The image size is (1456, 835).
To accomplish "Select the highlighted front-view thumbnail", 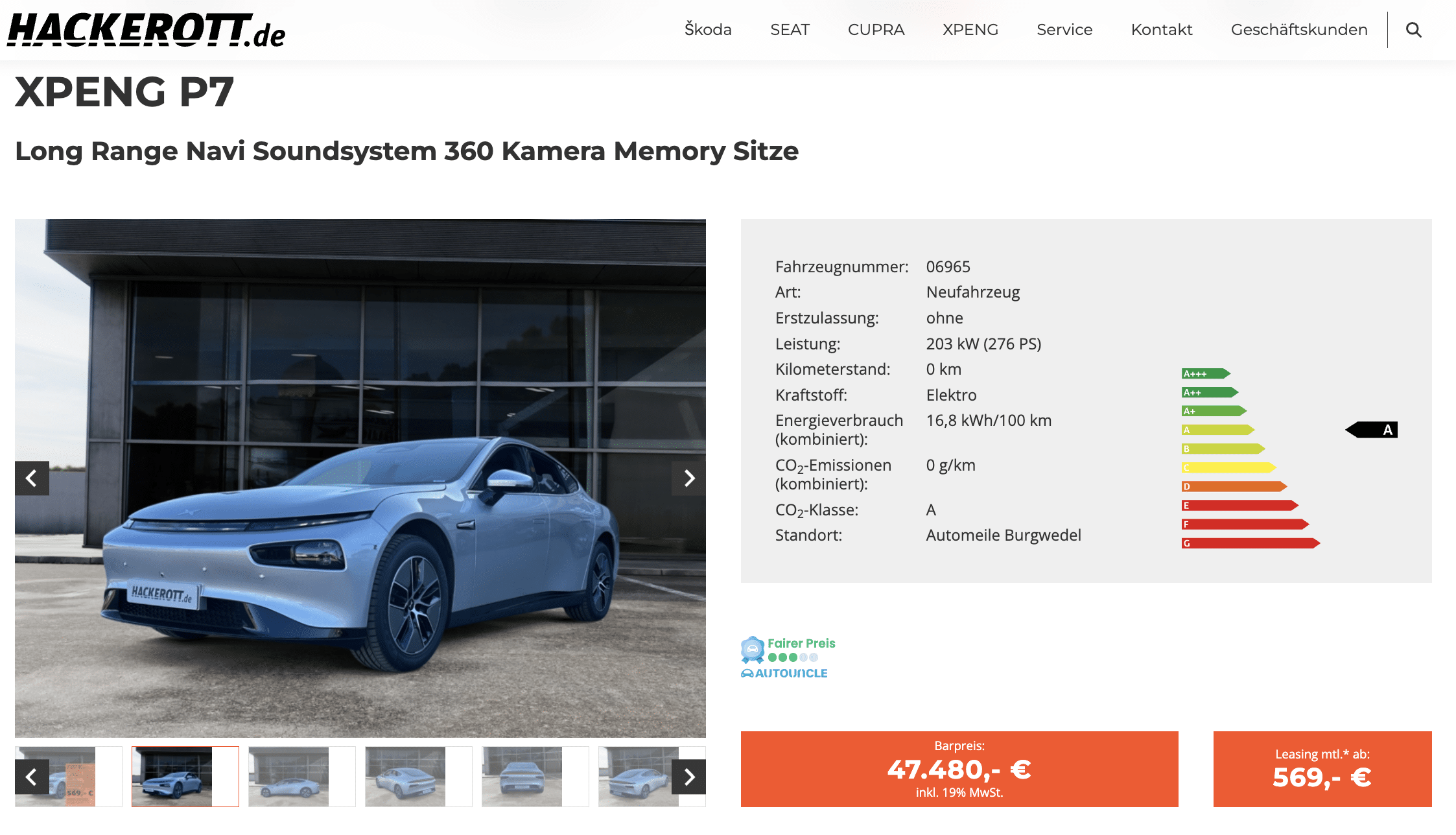I will coord(185,777).
